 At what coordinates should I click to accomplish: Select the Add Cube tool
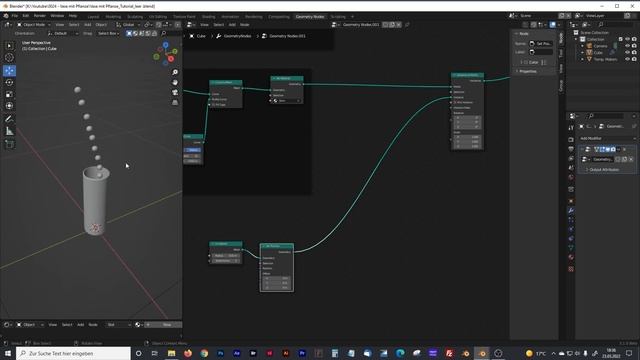[9, 144]
